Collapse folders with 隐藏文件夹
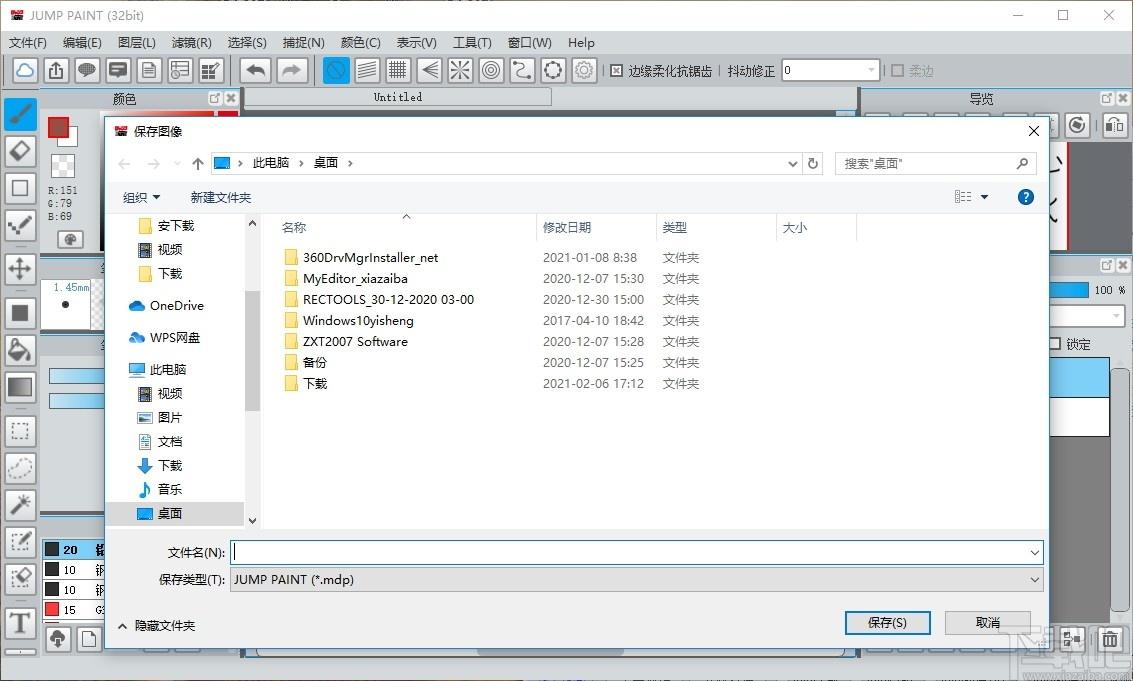This screenshot has height=681, width=1133. click(156, 625)
